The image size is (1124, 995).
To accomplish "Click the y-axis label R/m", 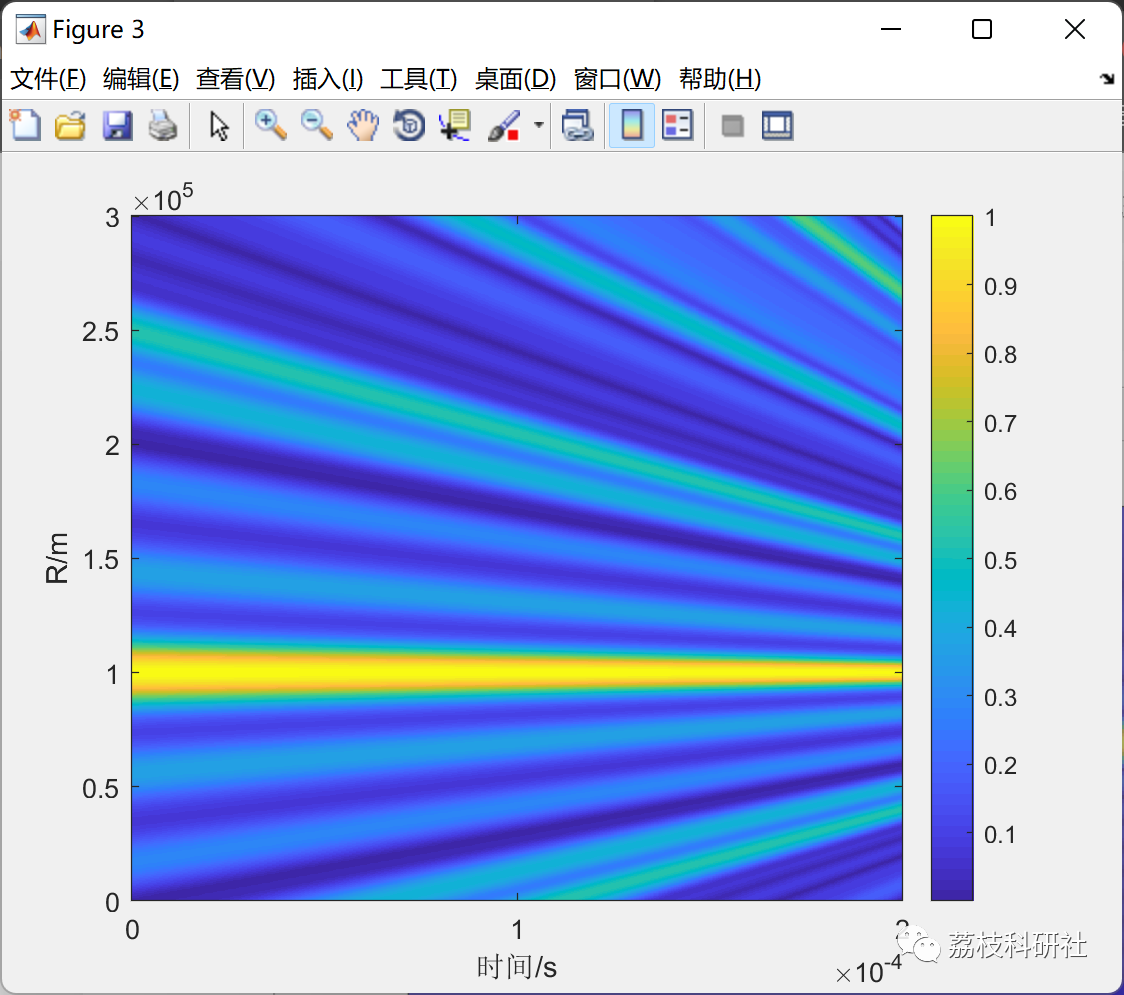I will (57, 558).
